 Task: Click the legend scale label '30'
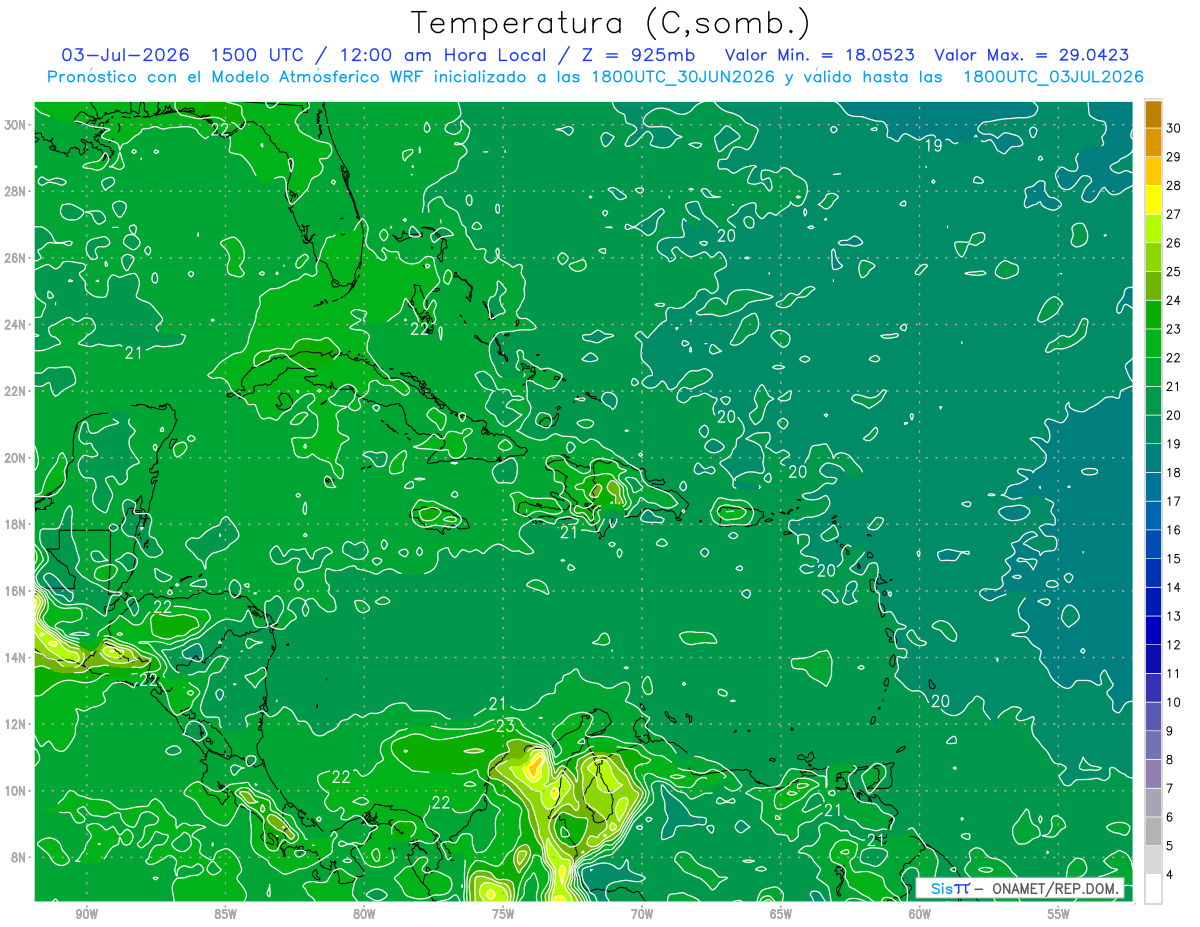(x=1174, y=128)
